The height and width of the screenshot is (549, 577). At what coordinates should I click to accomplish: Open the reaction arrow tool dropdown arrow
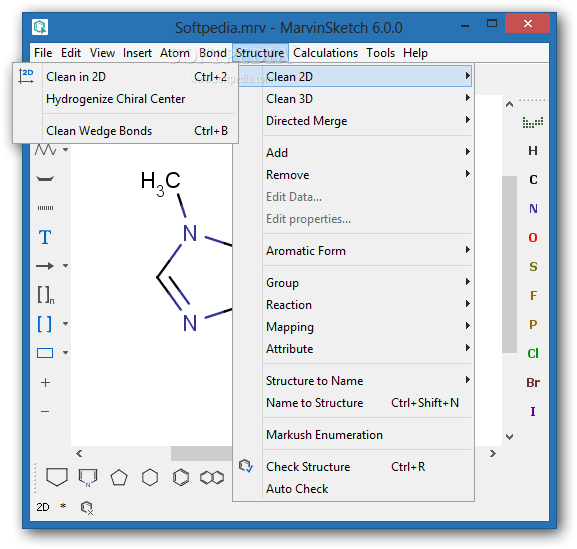[x=66, y=266]
